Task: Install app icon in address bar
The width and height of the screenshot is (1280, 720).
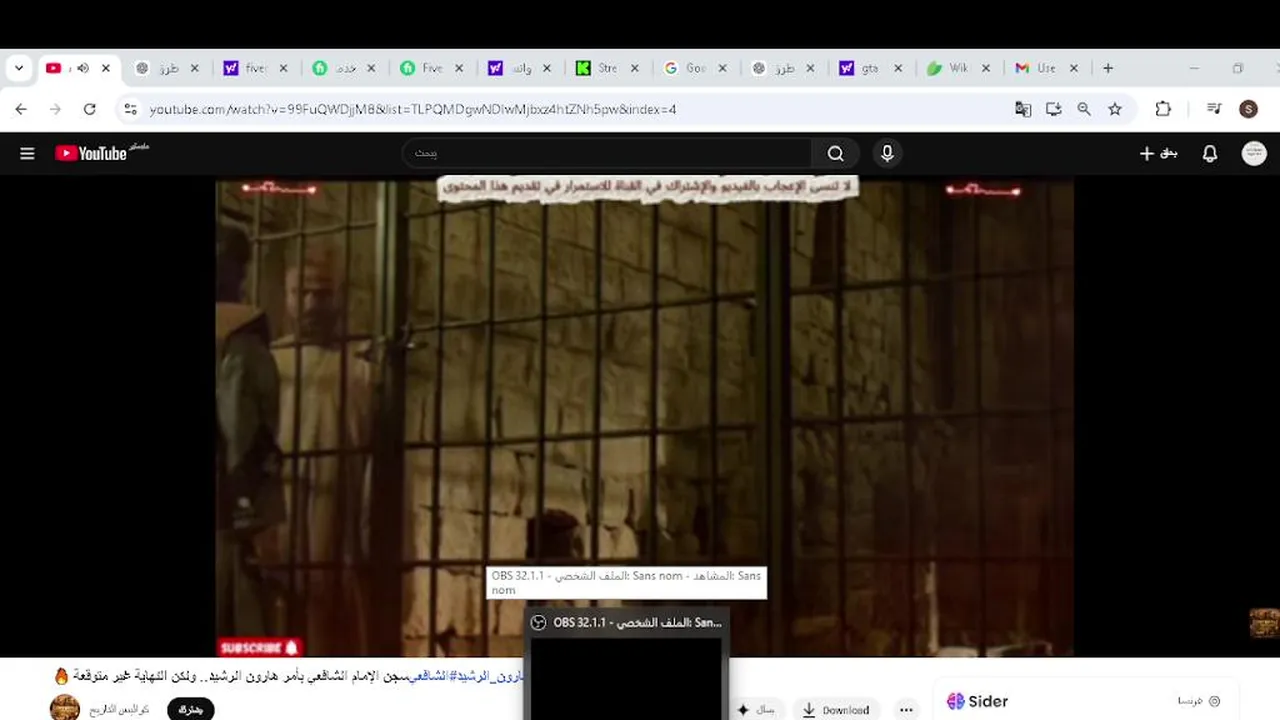Action: pyautogui.click(x=1053, y=109)
